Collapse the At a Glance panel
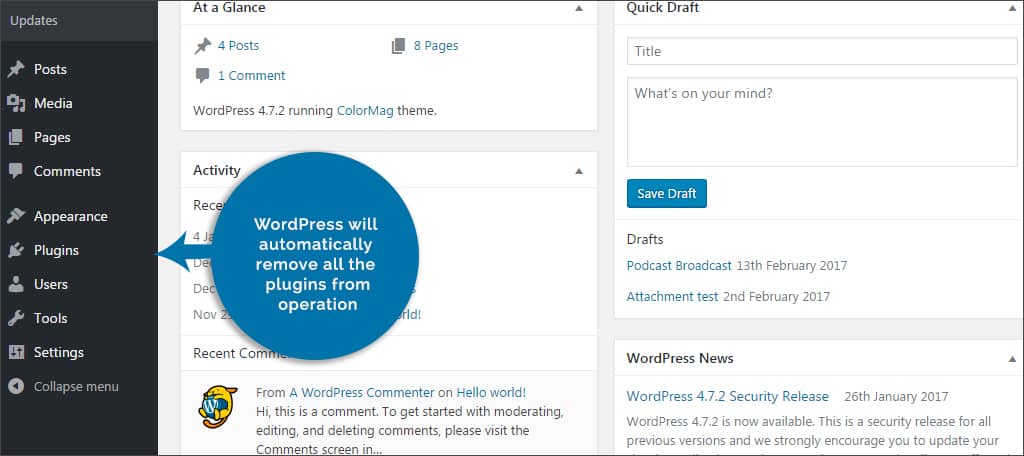The height and width of the screenshot is (456, 1024). point(579,8)
